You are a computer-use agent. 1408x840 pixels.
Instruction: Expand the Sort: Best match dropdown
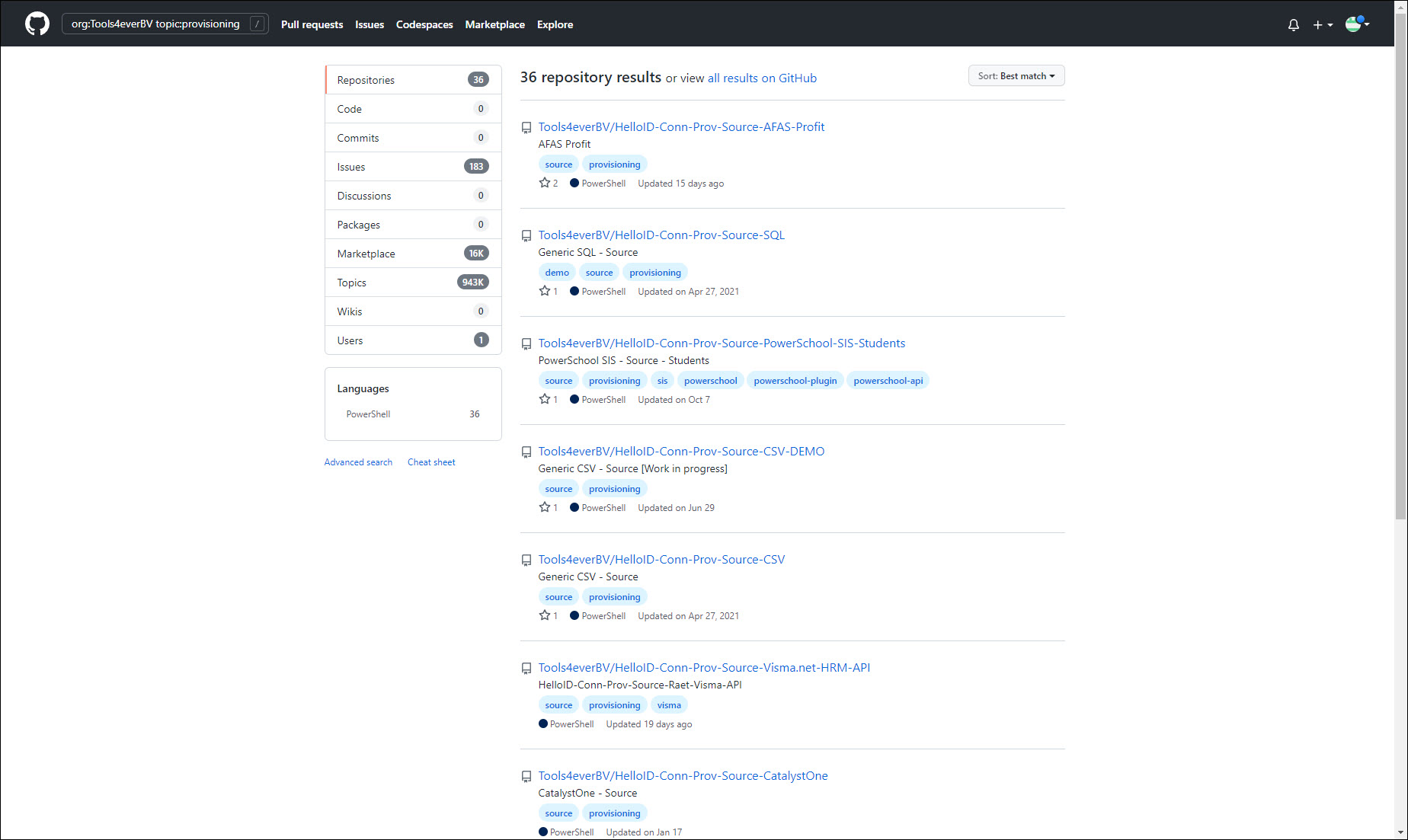coord(1016,76)
